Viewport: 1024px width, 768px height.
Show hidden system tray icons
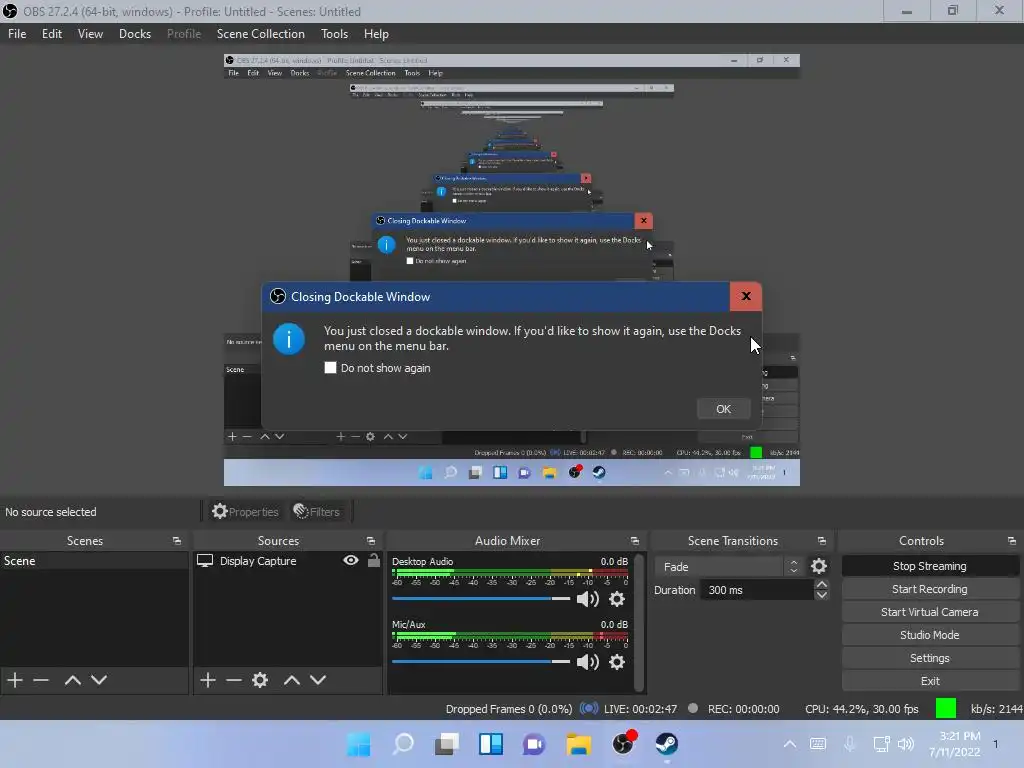pos(790,744)
